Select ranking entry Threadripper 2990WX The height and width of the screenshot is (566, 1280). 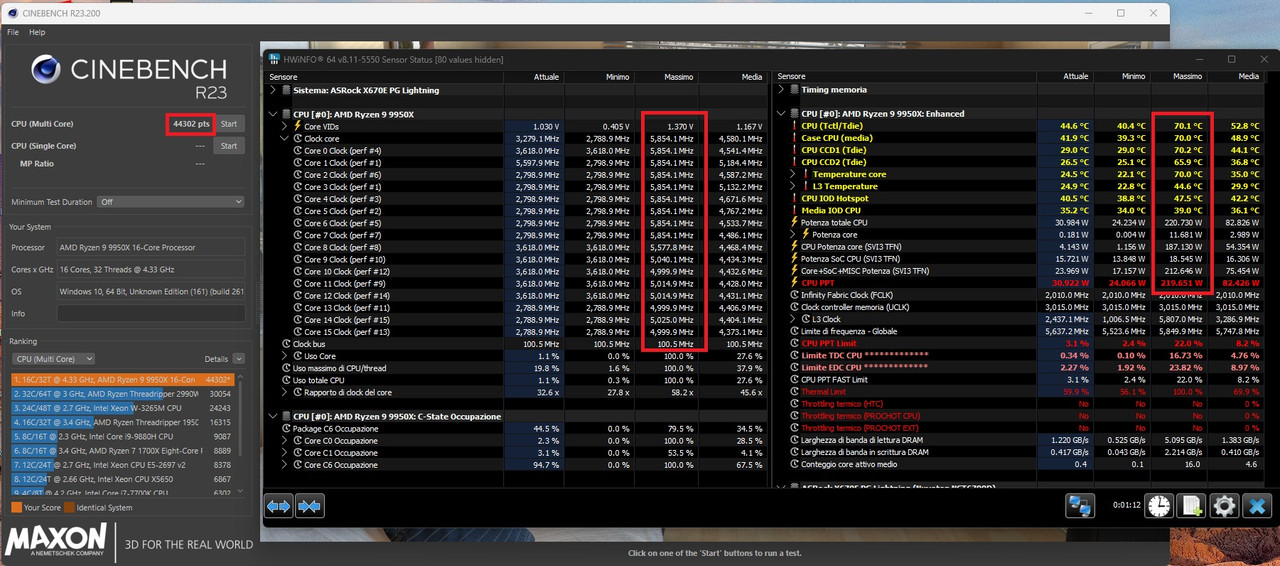(123, 394)
